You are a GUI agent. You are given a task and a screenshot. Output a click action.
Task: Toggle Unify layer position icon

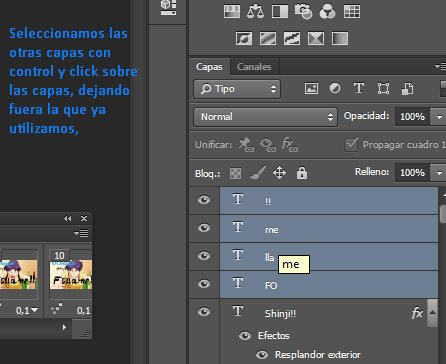point(246,145)
